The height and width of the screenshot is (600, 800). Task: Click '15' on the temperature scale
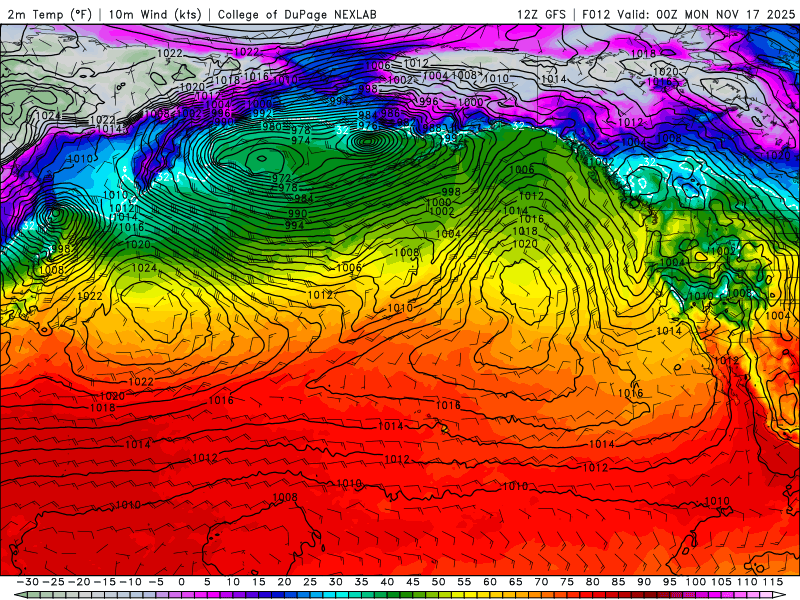coord(258,582)
